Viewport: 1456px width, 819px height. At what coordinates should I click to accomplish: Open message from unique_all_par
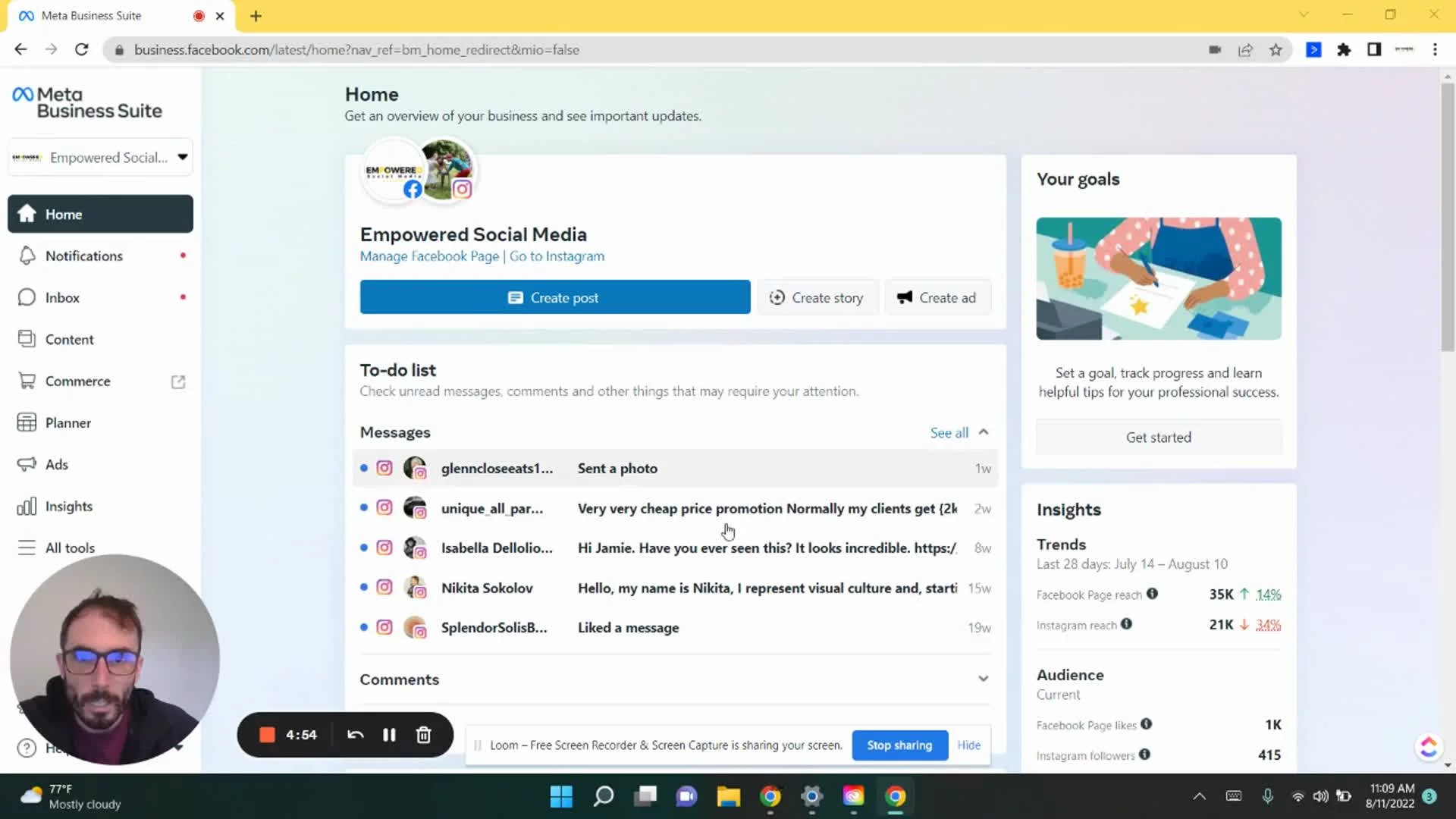point(675,508)
